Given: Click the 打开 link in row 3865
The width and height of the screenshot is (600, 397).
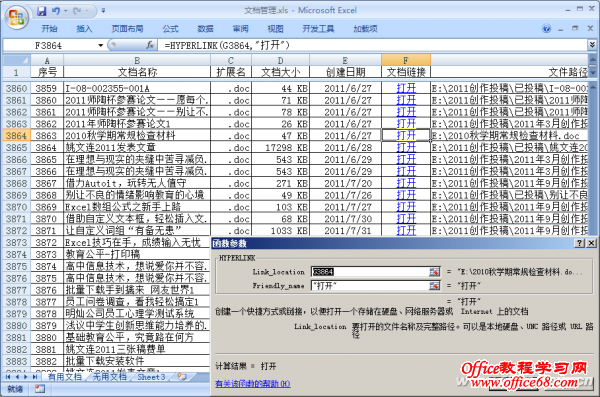Looking at the screenshot, I should (406, 147).
